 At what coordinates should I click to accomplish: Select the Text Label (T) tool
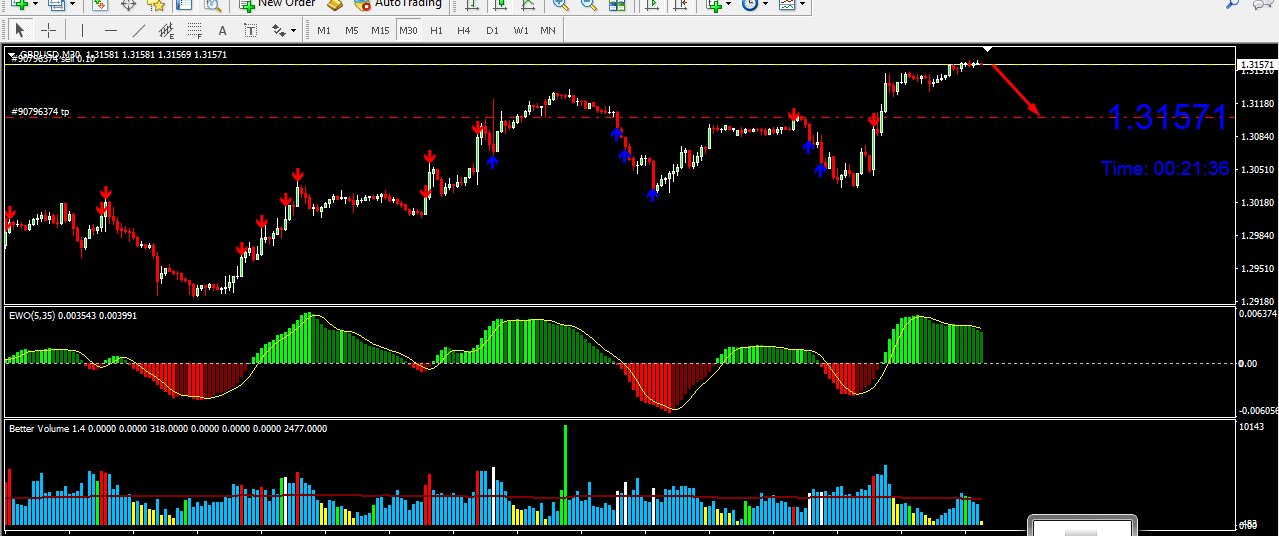249,30
